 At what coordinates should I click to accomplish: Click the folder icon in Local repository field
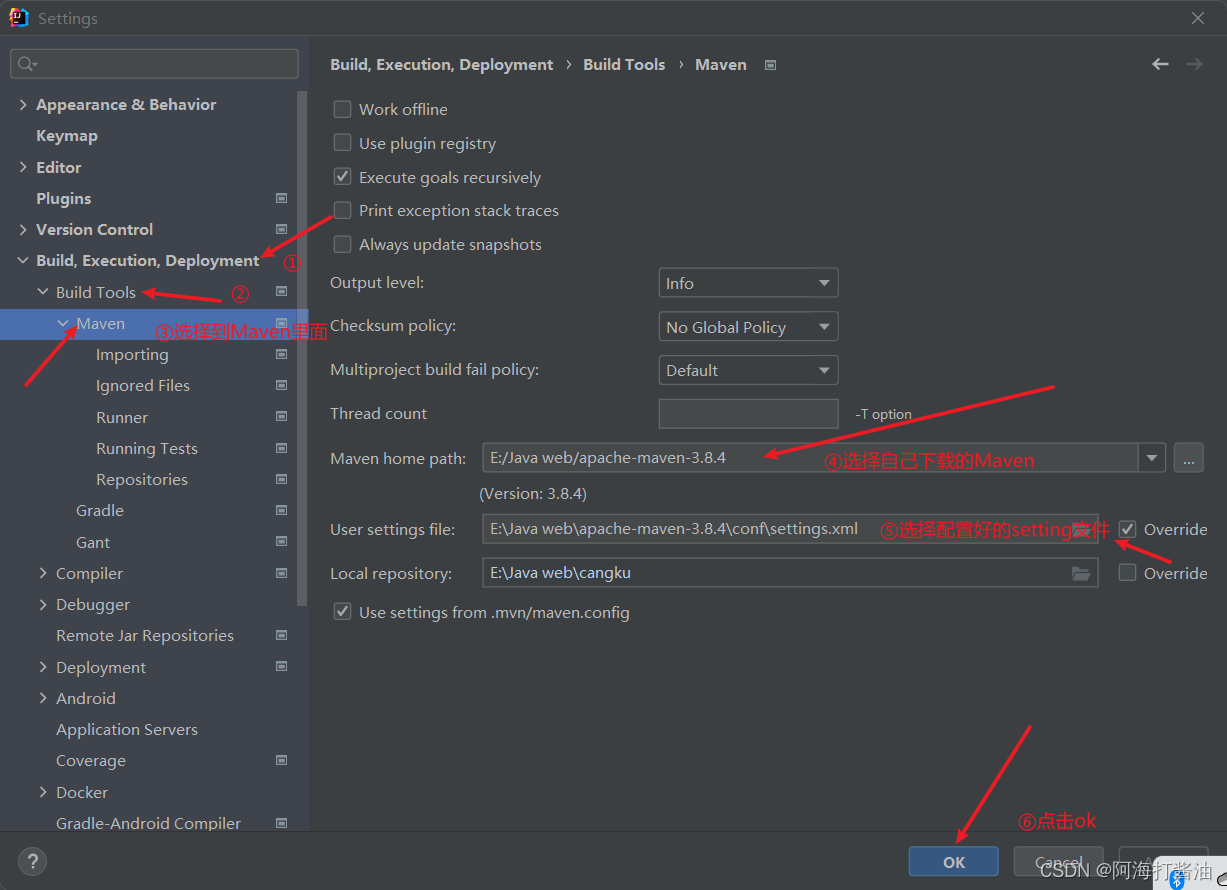click(1081, 573)
